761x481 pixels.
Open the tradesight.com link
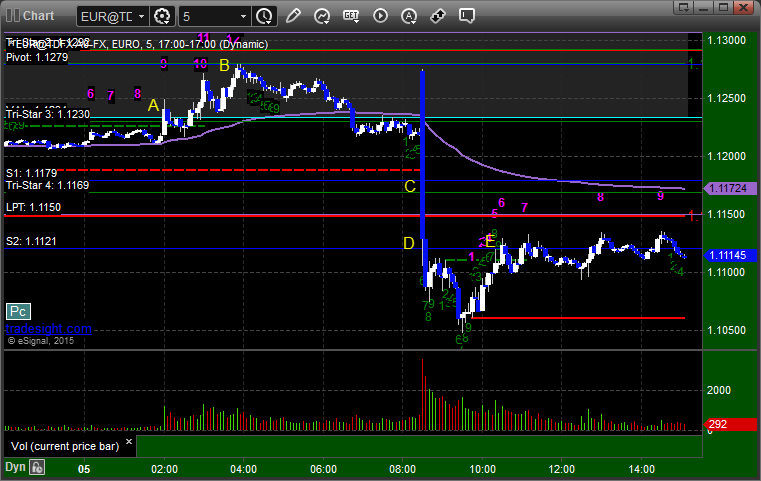pyautogui.click(x=48, y=329)
